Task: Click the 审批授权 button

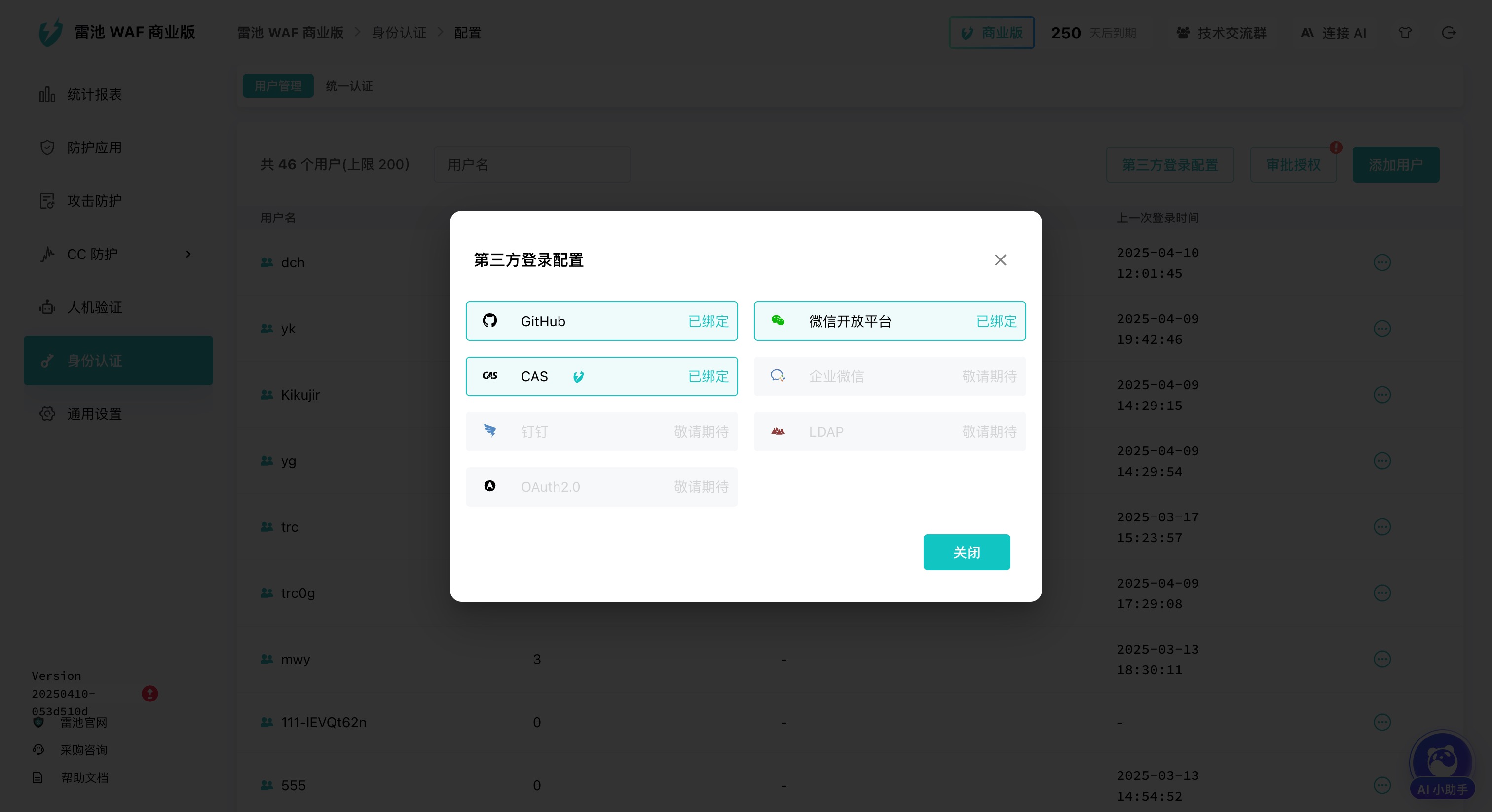Action: [x=1293, y=164]
